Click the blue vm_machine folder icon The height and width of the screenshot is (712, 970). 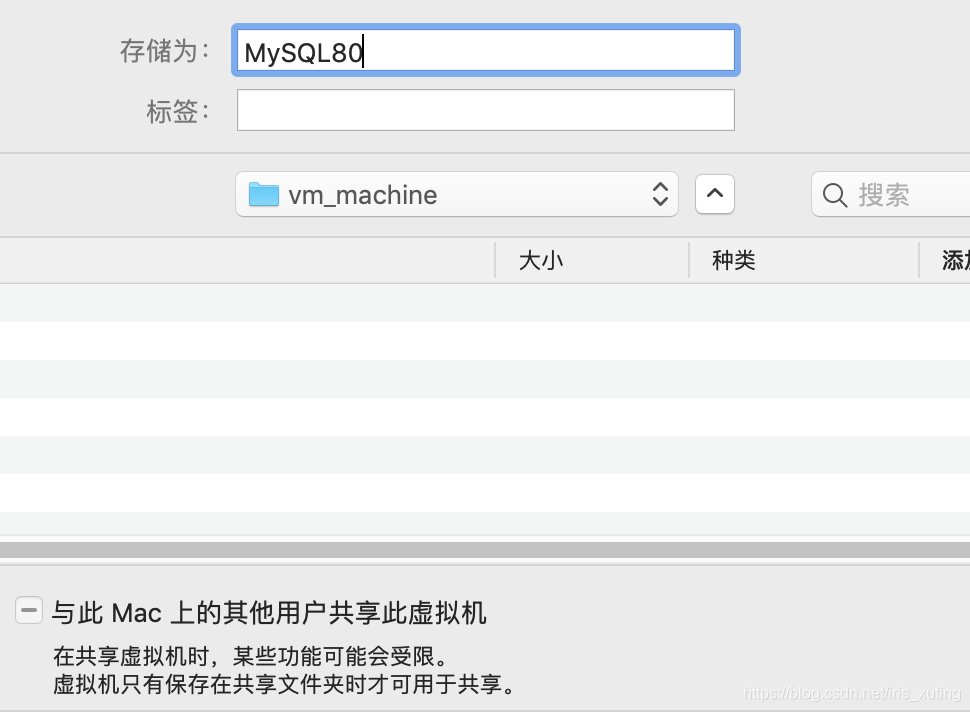coord(264,194)
